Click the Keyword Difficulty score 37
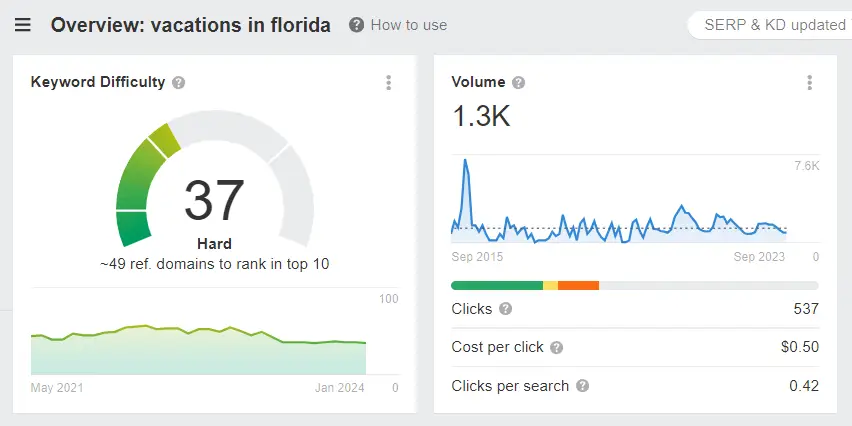This screenshot has width=852, height=426. point(214,200)
